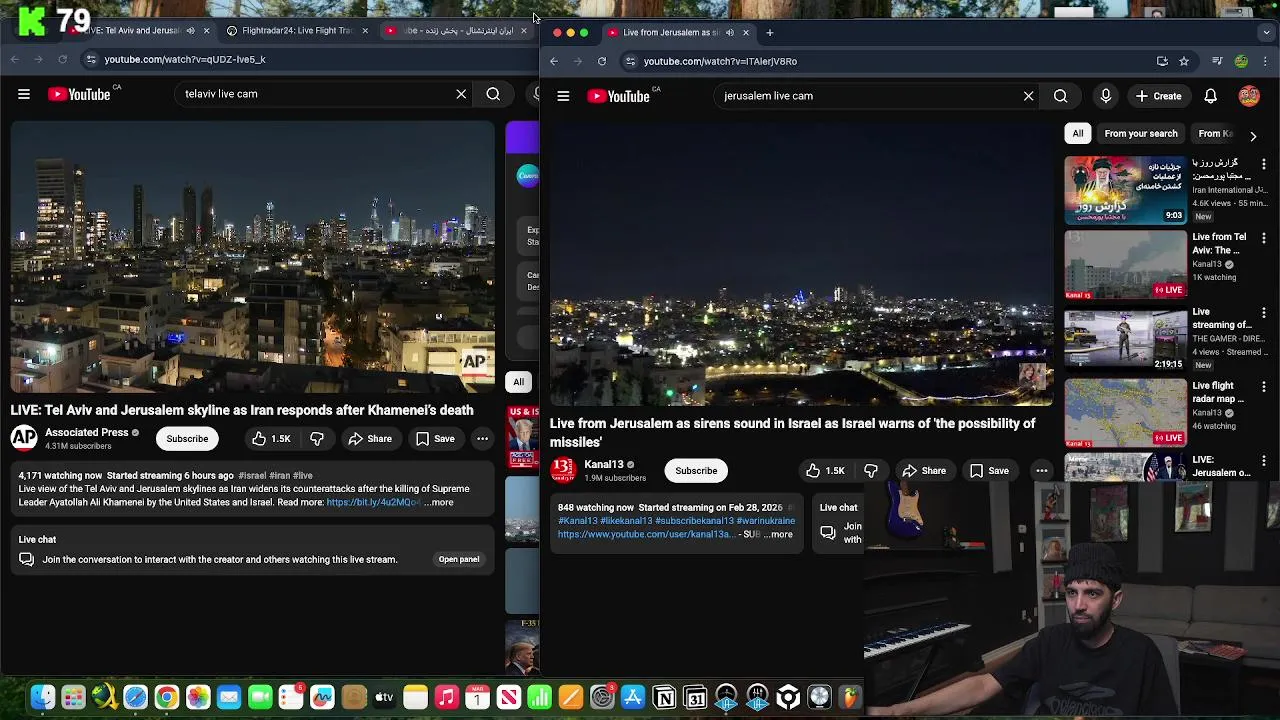Expand the Kanal13 video description

coord(777,535)
